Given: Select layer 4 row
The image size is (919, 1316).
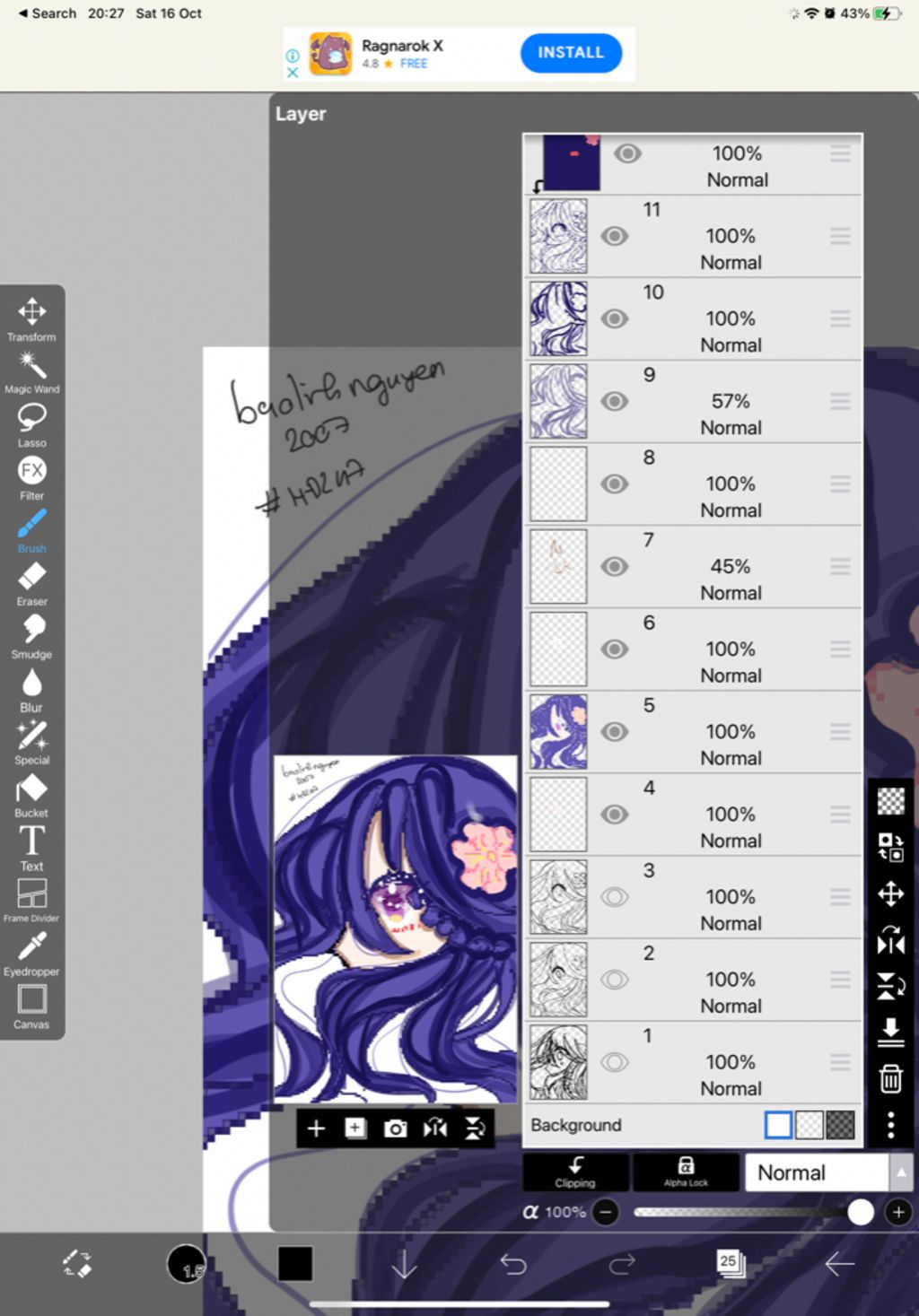Looking at the screenshot, I should [693, 814].
